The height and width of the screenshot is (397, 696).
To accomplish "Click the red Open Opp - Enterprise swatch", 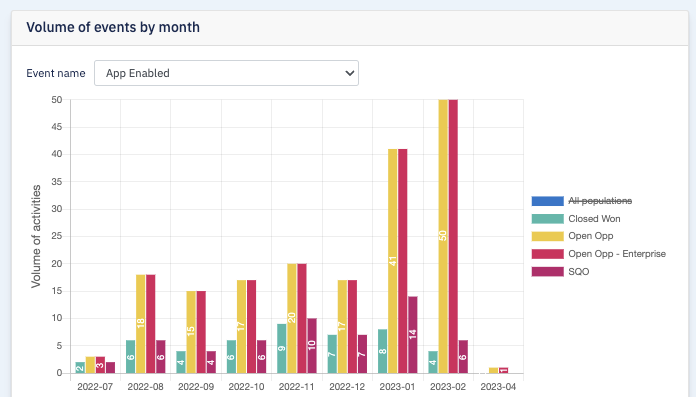I will pyautogui.click(x=547, y=254).
